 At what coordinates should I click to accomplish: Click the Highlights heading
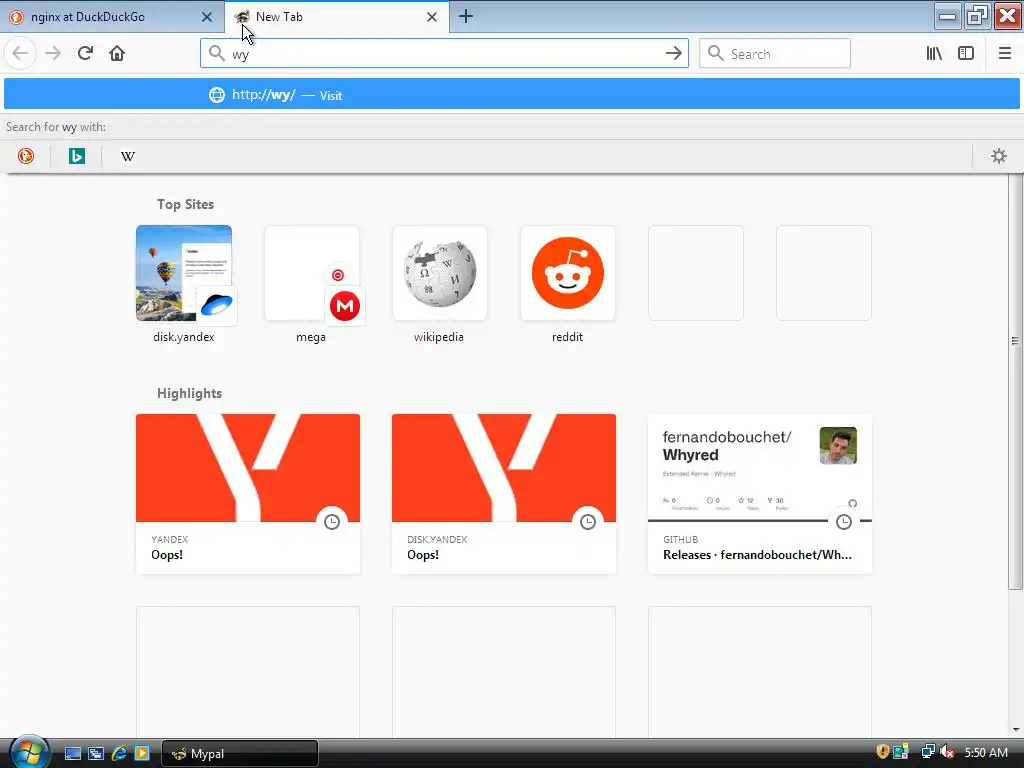point(189,393)
